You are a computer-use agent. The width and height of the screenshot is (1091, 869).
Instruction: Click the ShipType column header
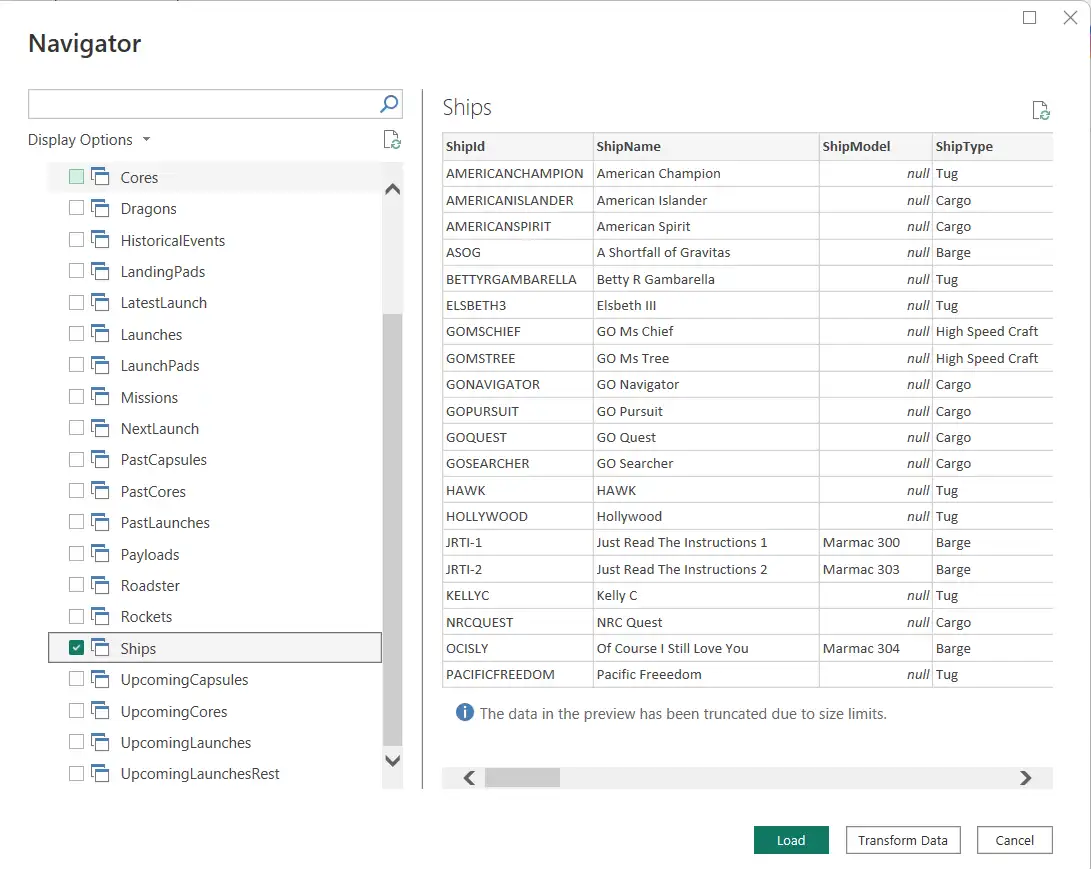pos(993,147)
